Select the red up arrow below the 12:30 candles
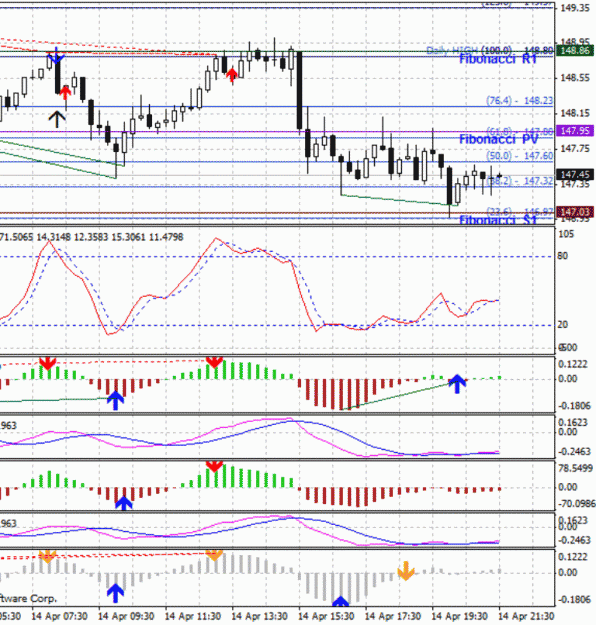The image size is (596, 625). 232,75
